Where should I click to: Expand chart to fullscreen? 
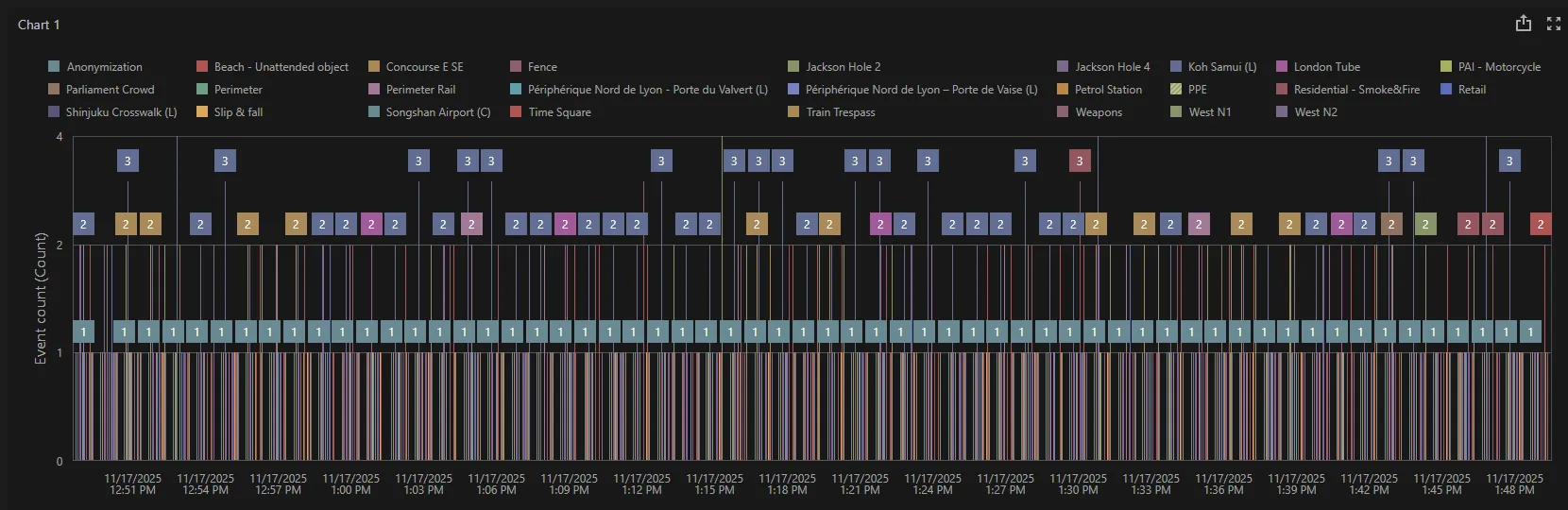coord(1554,24)
